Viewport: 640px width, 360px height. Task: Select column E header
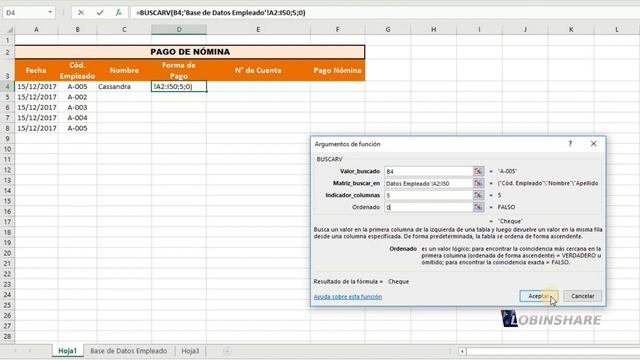258,29
